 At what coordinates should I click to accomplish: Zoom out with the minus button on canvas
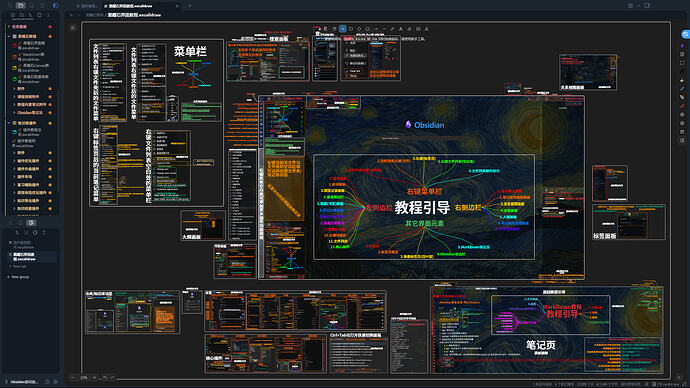tap(73, 377)
